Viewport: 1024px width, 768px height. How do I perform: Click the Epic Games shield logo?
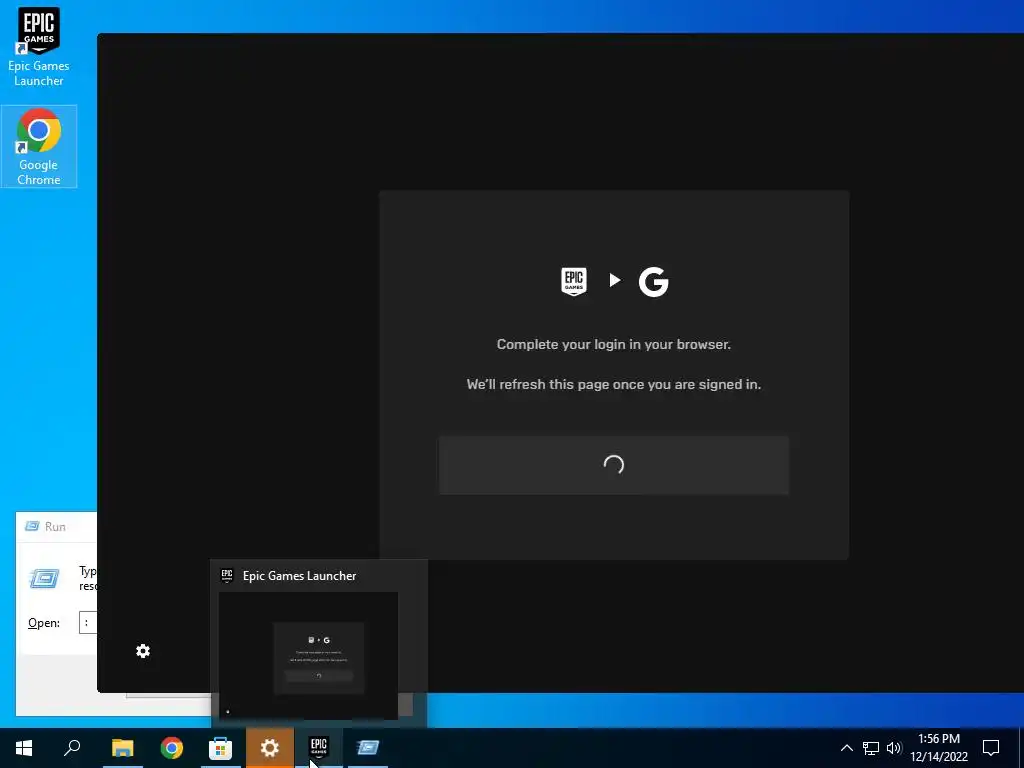coord(574,281)
